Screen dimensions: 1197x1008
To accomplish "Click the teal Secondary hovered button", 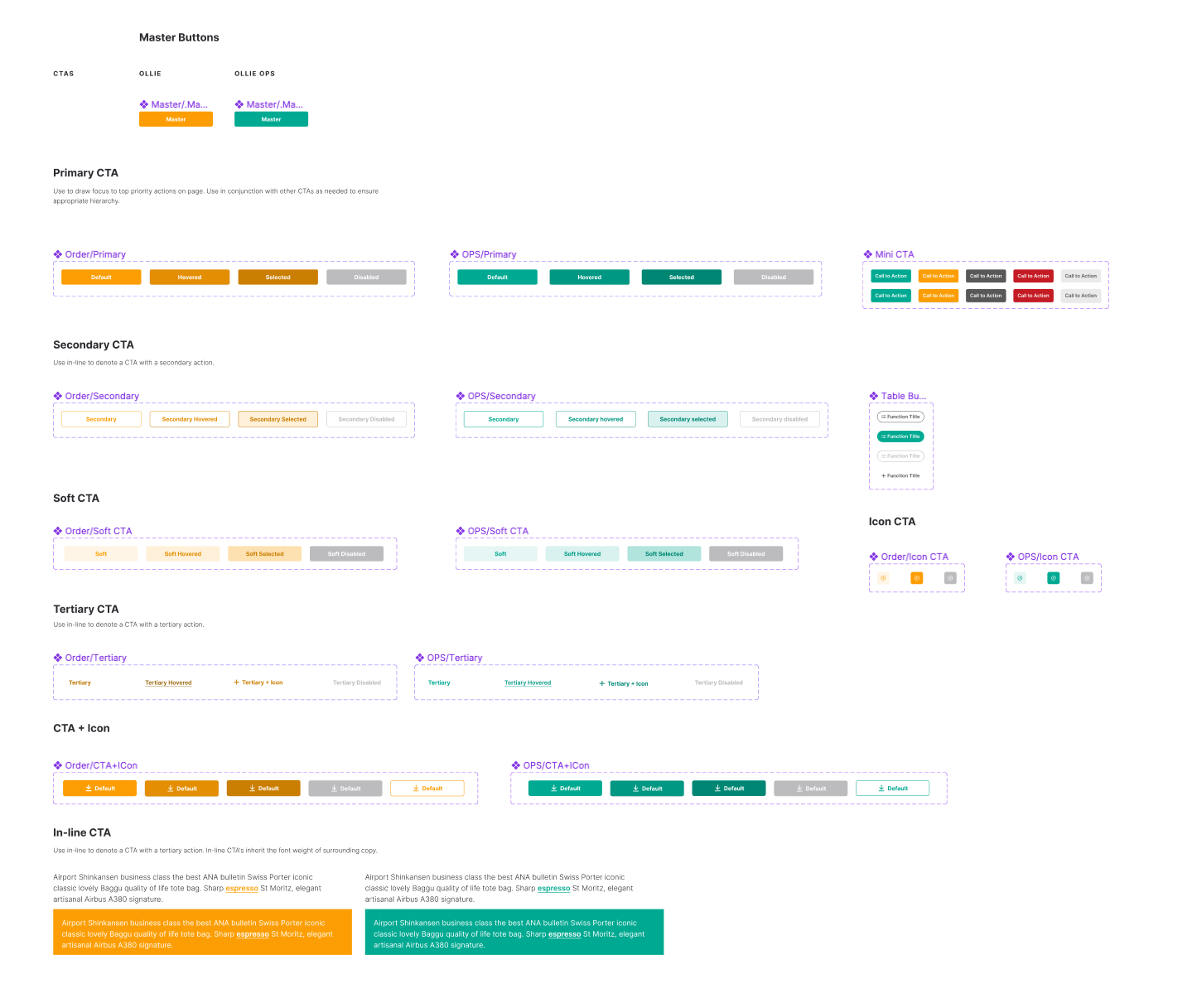I will coord(596,419).
